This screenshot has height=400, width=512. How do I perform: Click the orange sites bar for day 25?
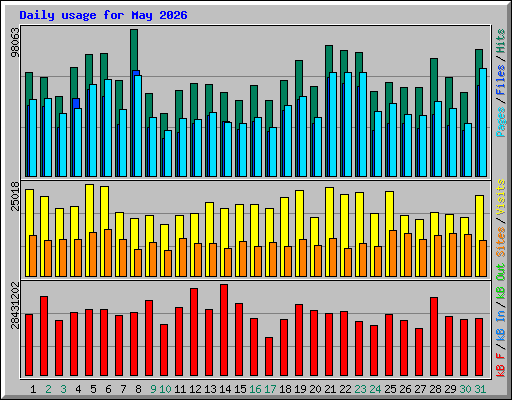pyautogui.click(x=393, y=253)
